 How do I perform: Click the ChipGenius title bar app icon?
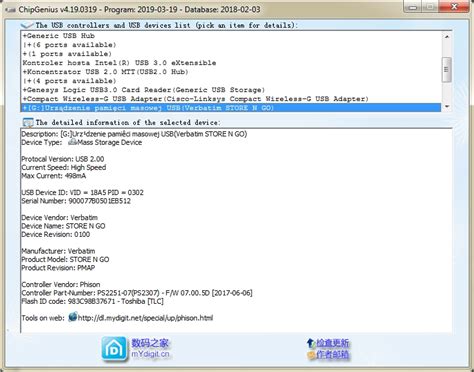pyautogui.click(x=10, y=10)
